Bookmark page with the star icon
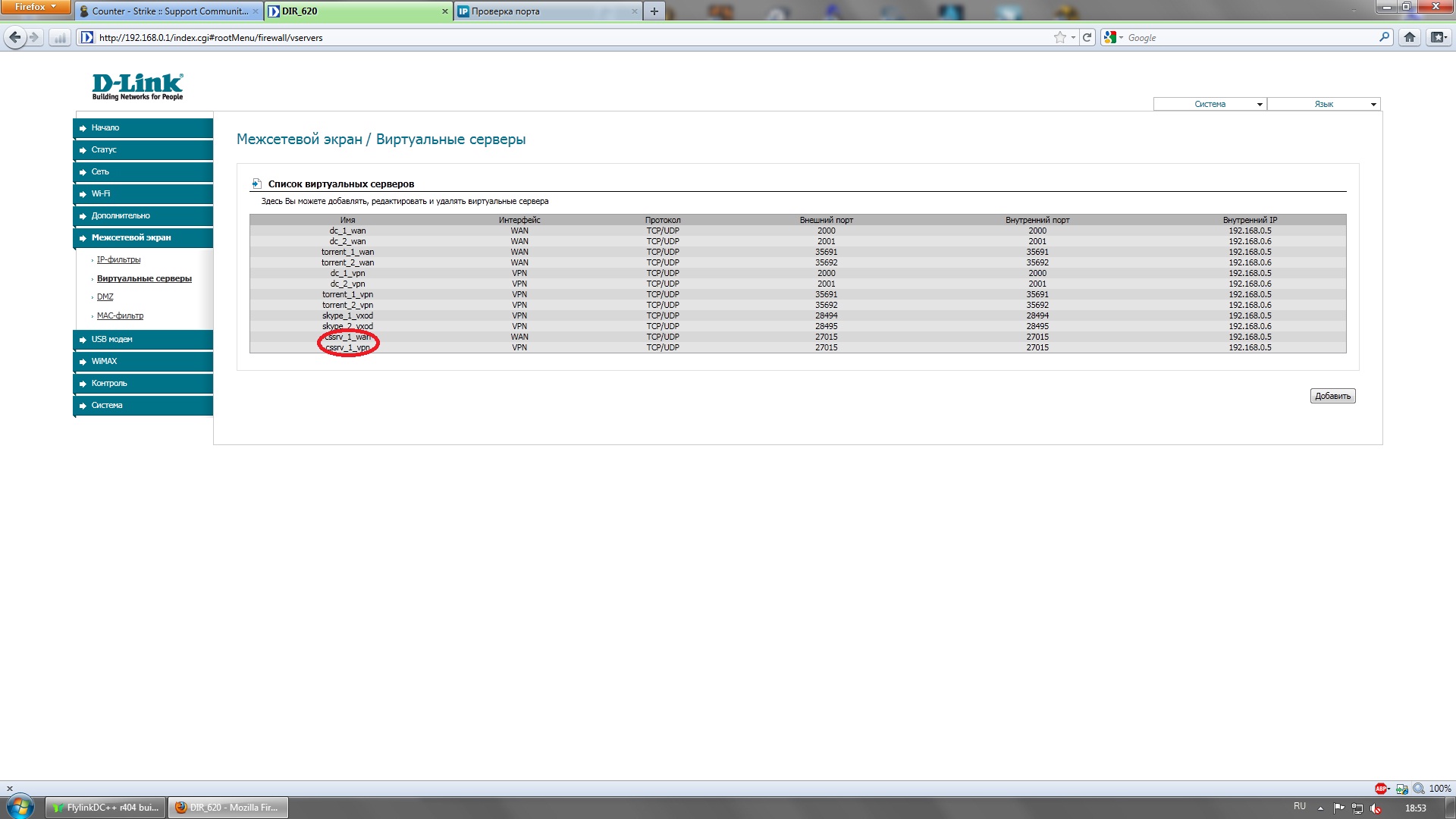 (1059, 37)
